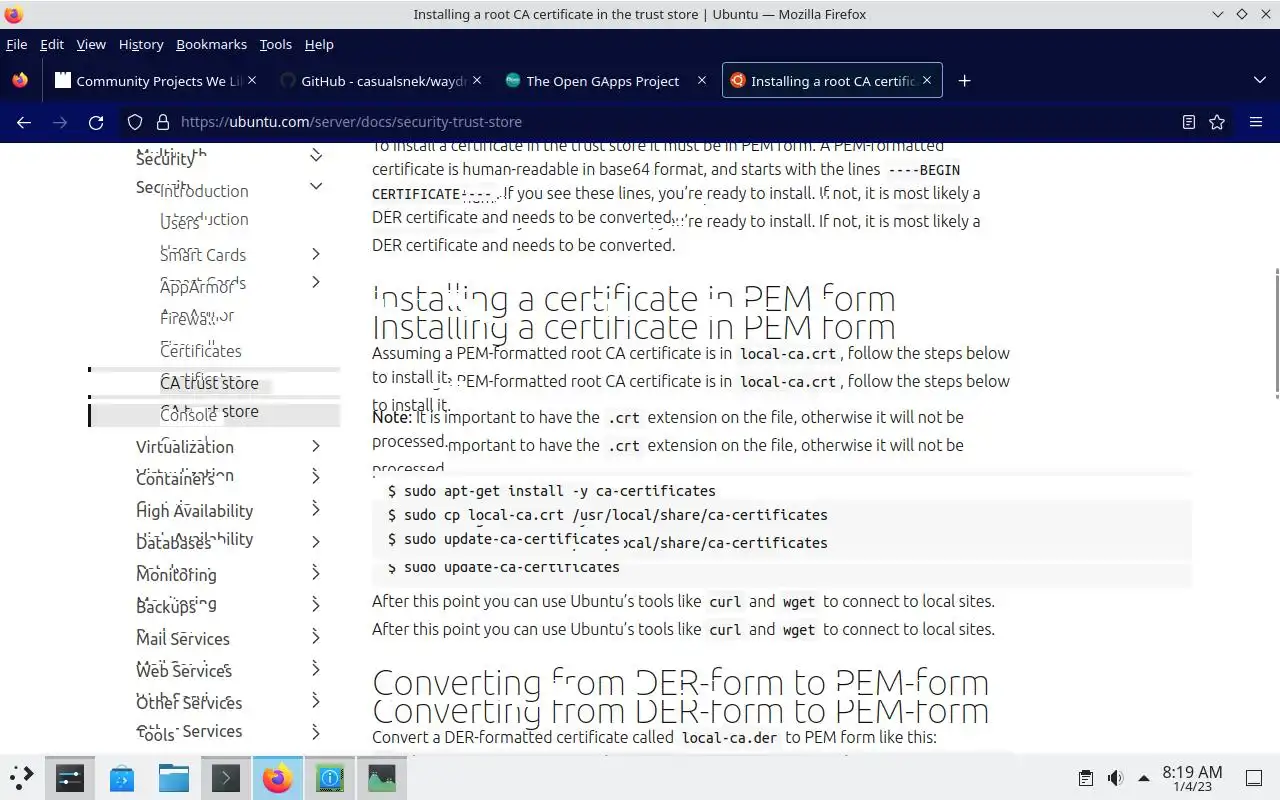Expand the High Availability section chevron

pos(315,509)
